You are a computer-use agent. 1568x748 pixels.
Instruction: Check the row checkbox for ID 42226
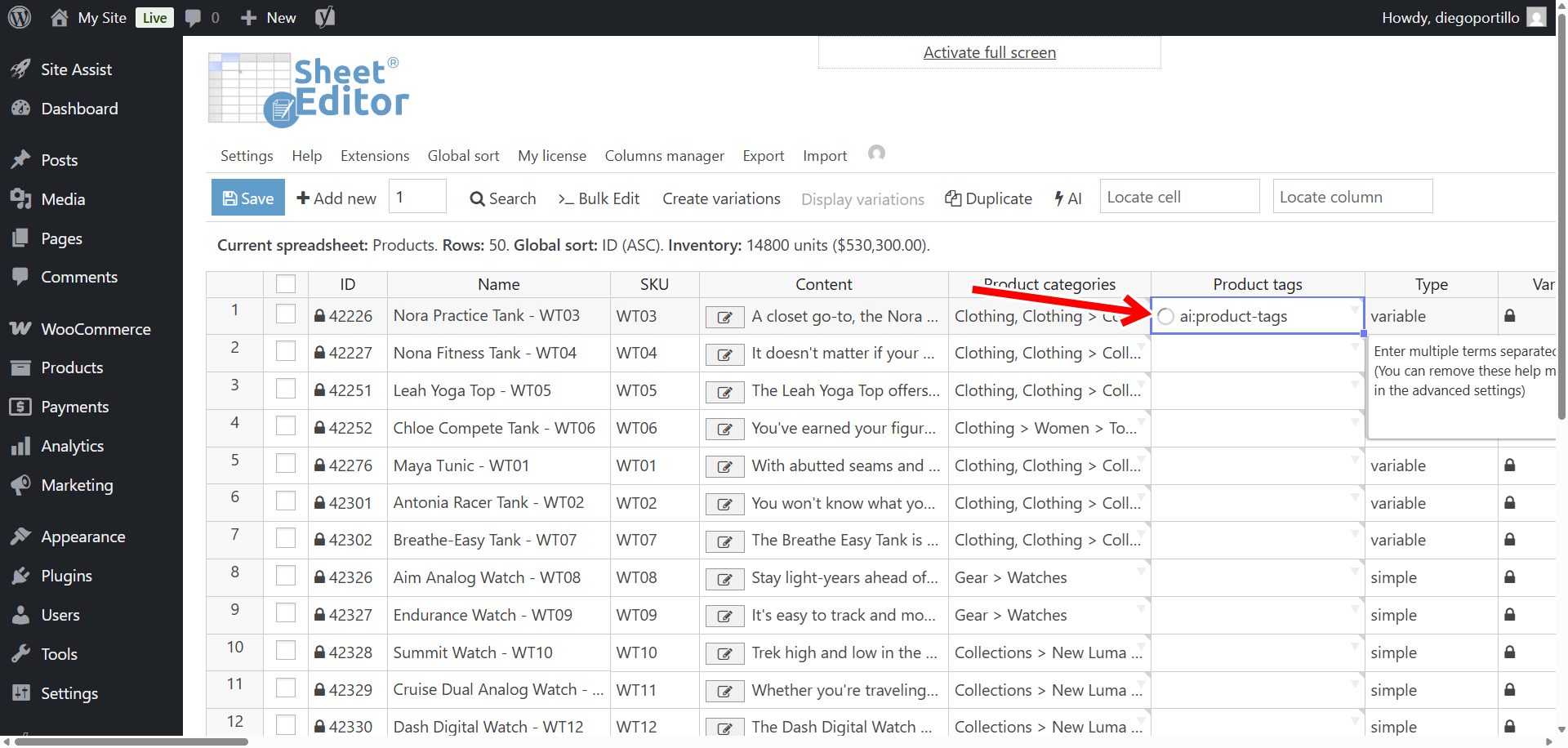[286, 314]
